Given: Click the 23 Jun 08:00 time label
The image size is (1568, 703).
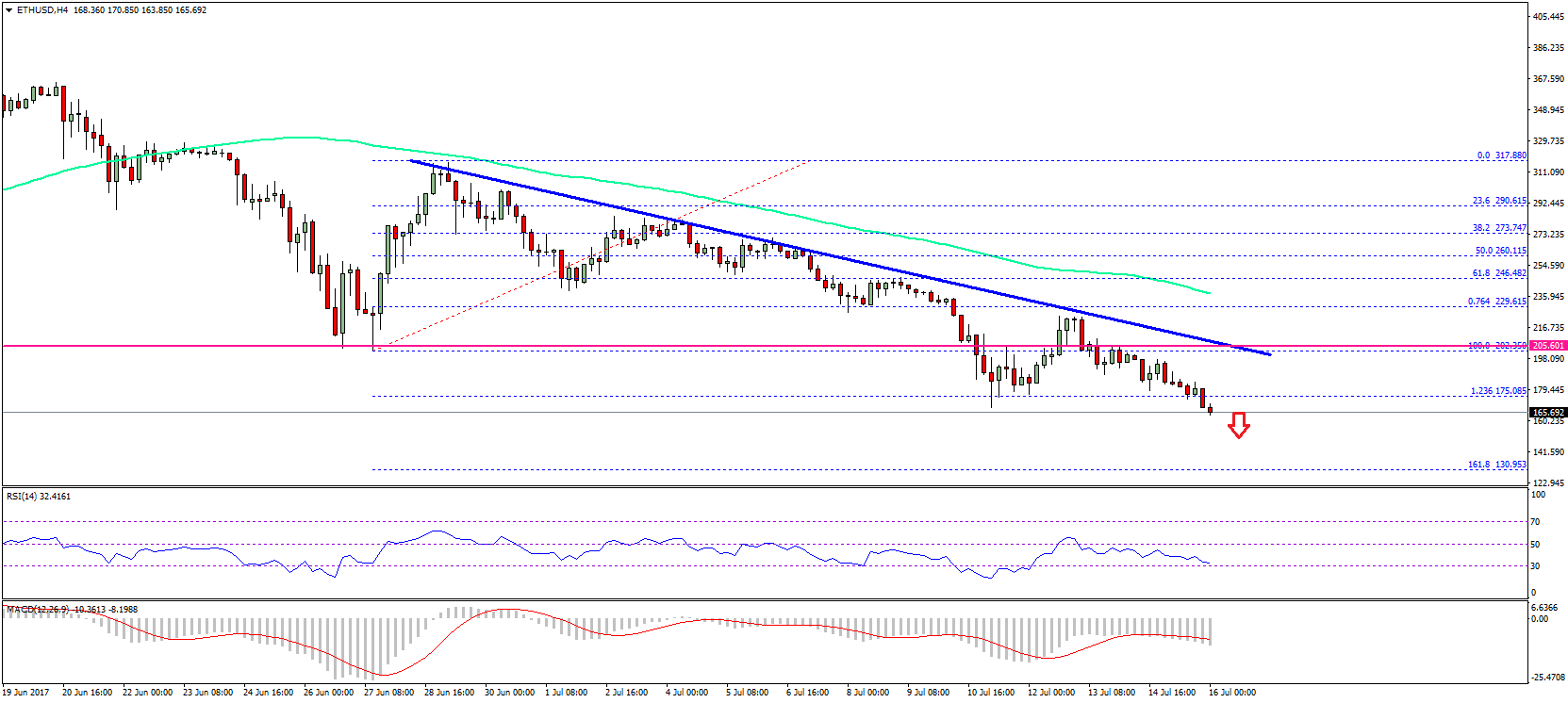Looking at the screenshot, I should click(207, 693).
